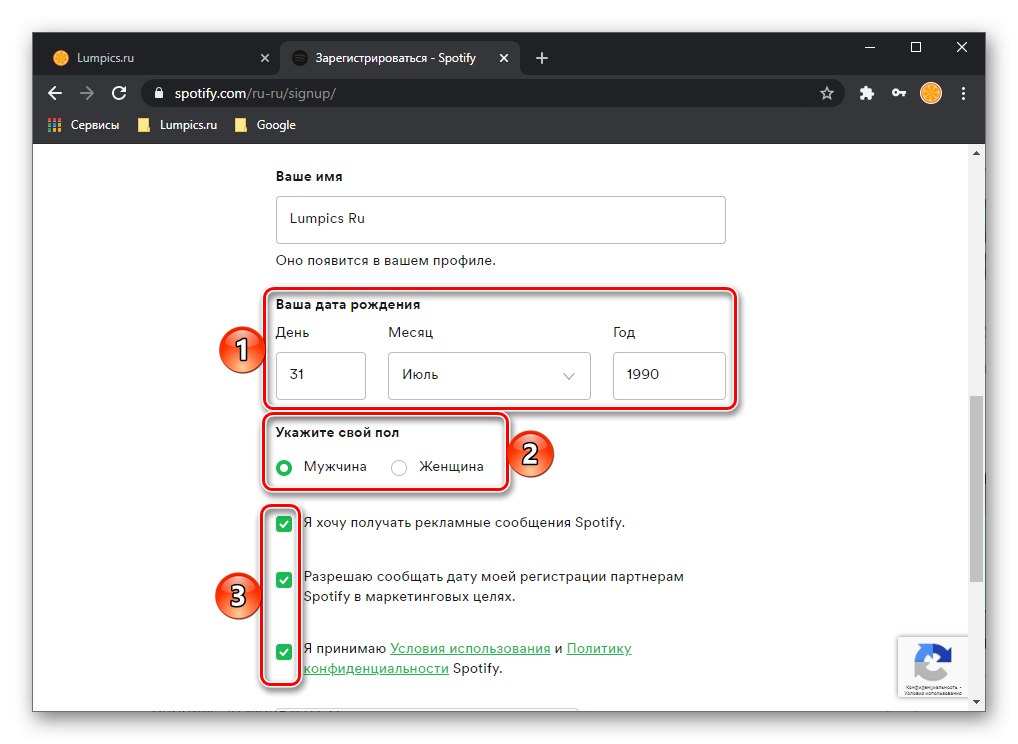
Task: Open the Условия использования link
Action: [x=470, y=648]
